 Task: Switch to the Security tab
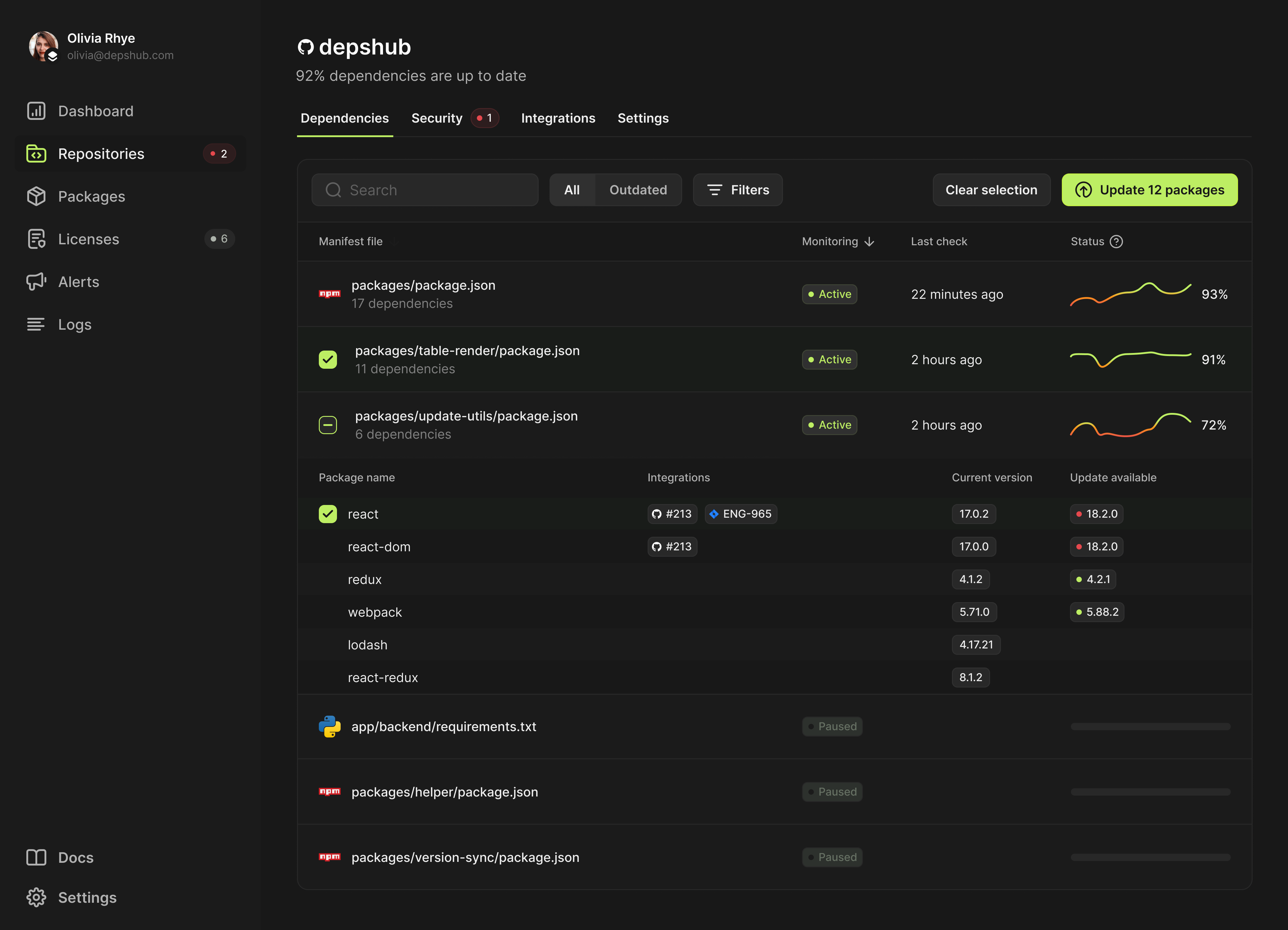coord(437,118)
